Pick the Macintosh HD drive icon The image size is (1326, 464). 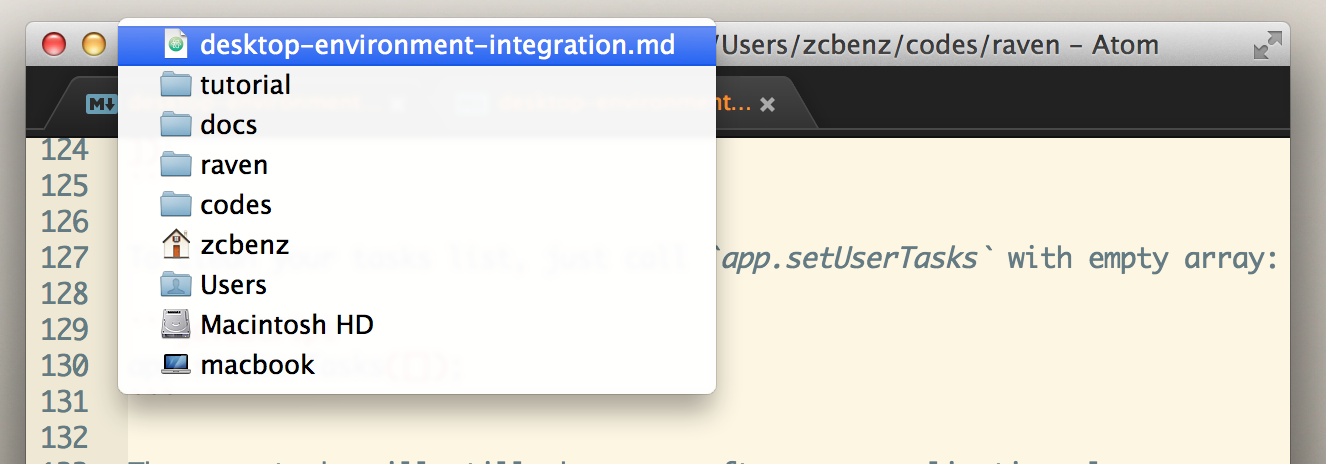(176, 325)
